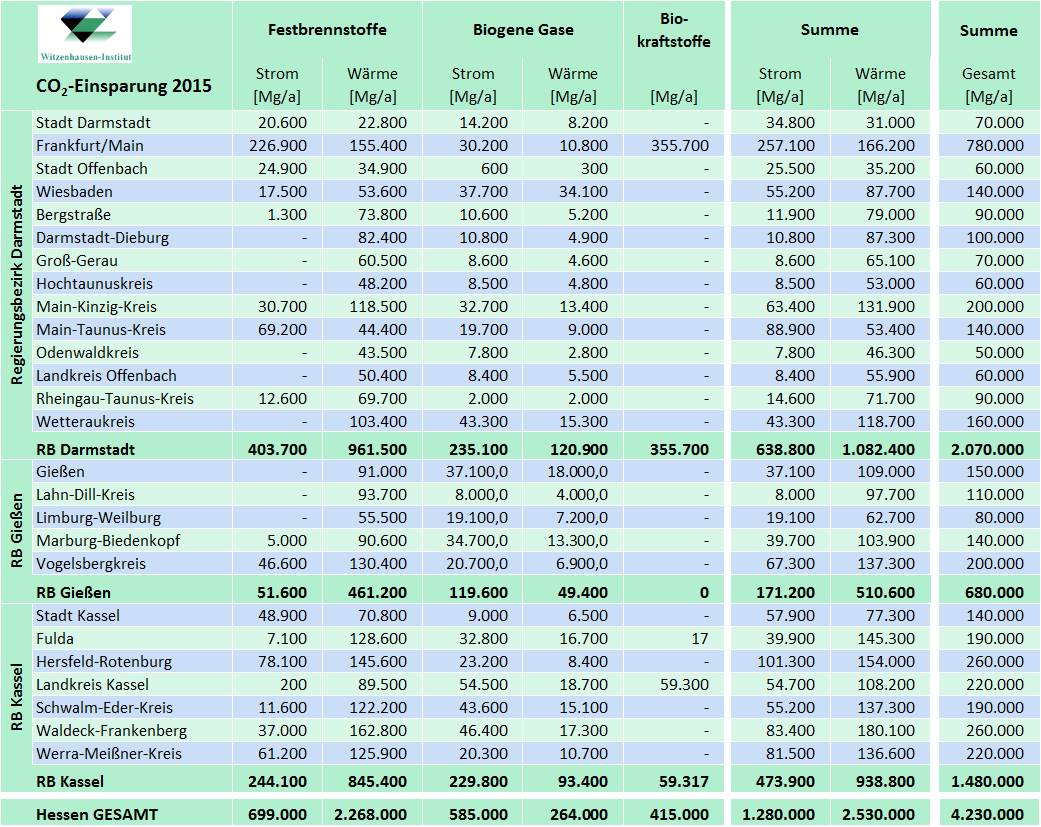This screenshot has height=827, width=1041.
Task: Click the Hessen GESAMT row label
Action: [96, 815]
